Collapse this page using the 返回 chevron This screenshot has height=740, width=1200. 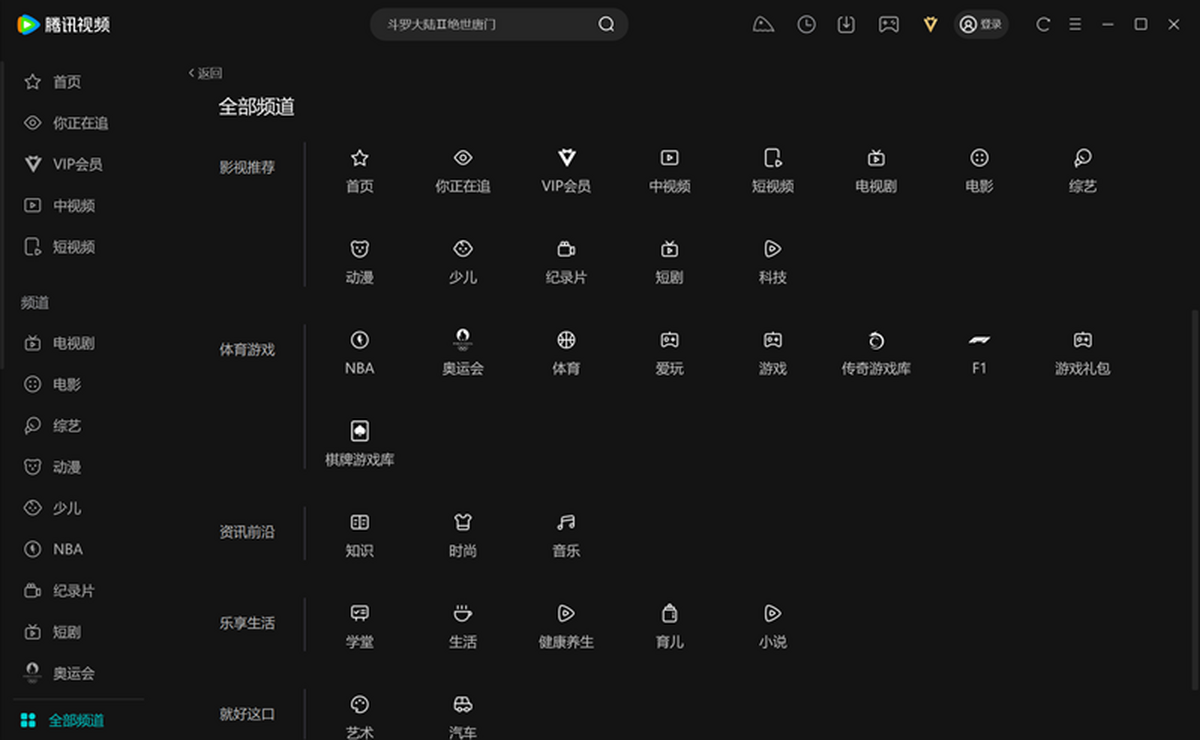[191, 72]
